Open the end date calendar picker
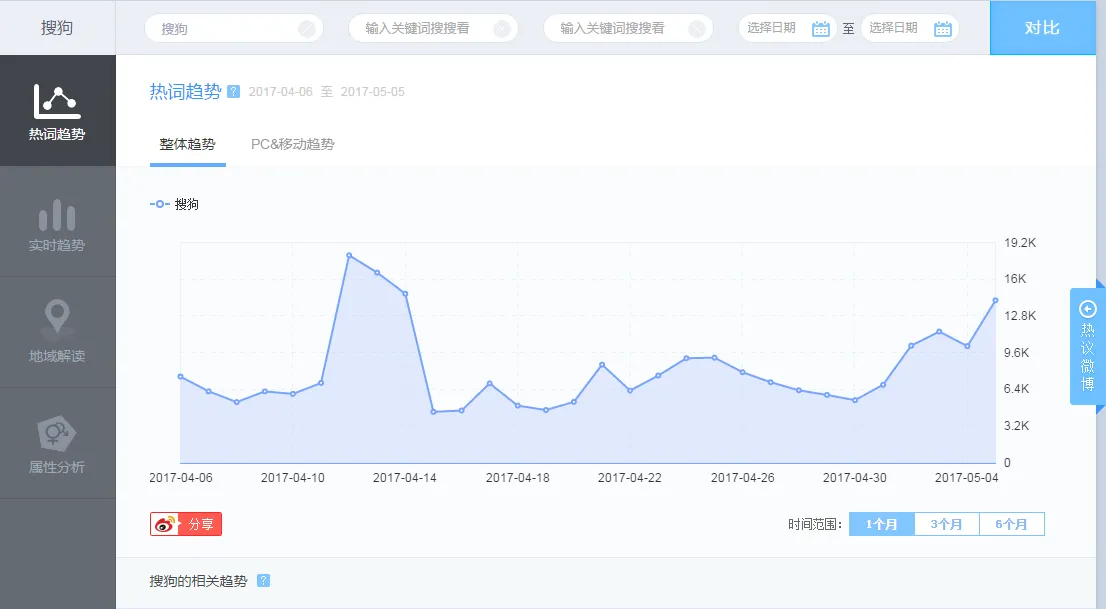 point(942,29)
